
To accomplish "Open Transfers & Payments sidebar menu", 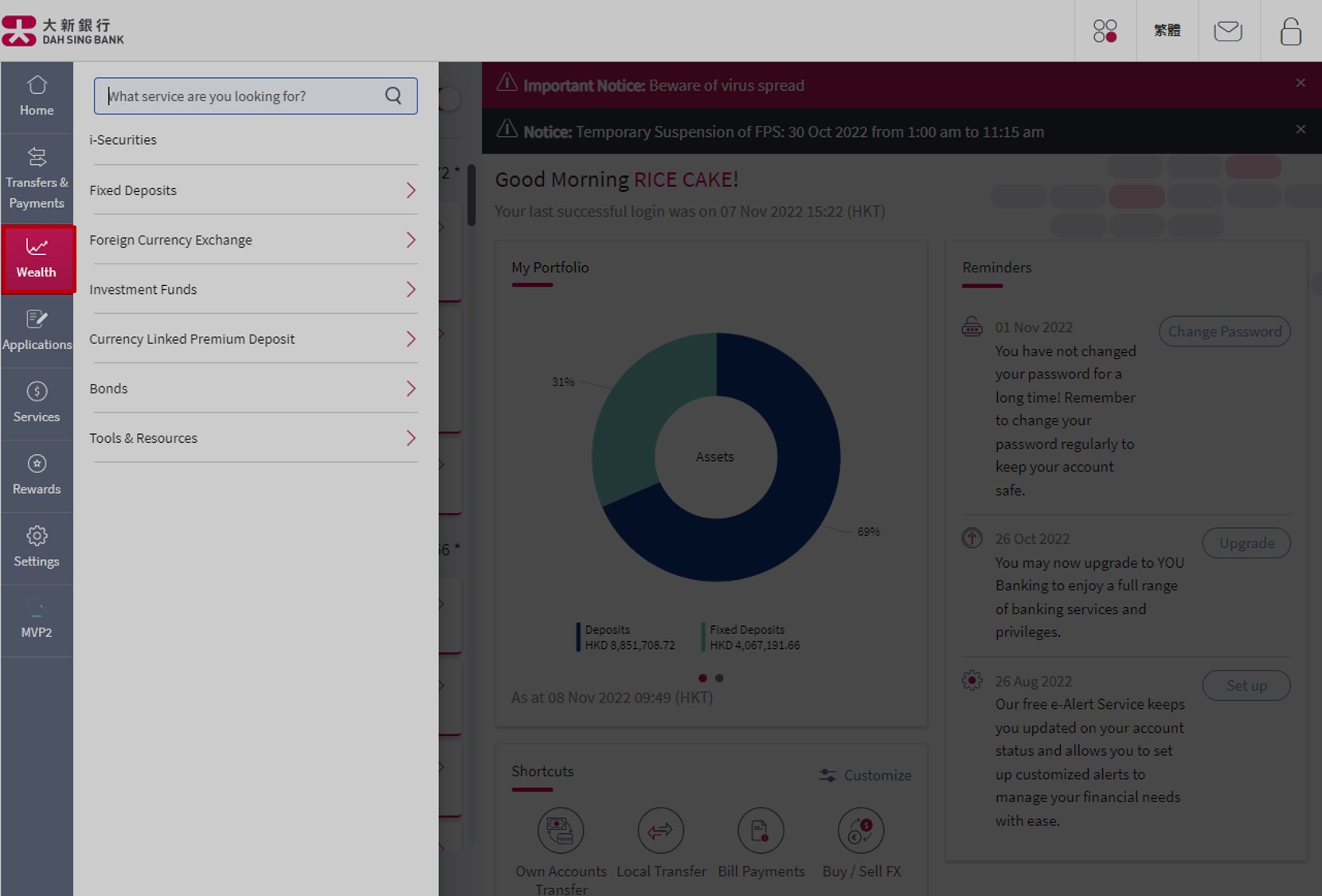I will point(37,178).
